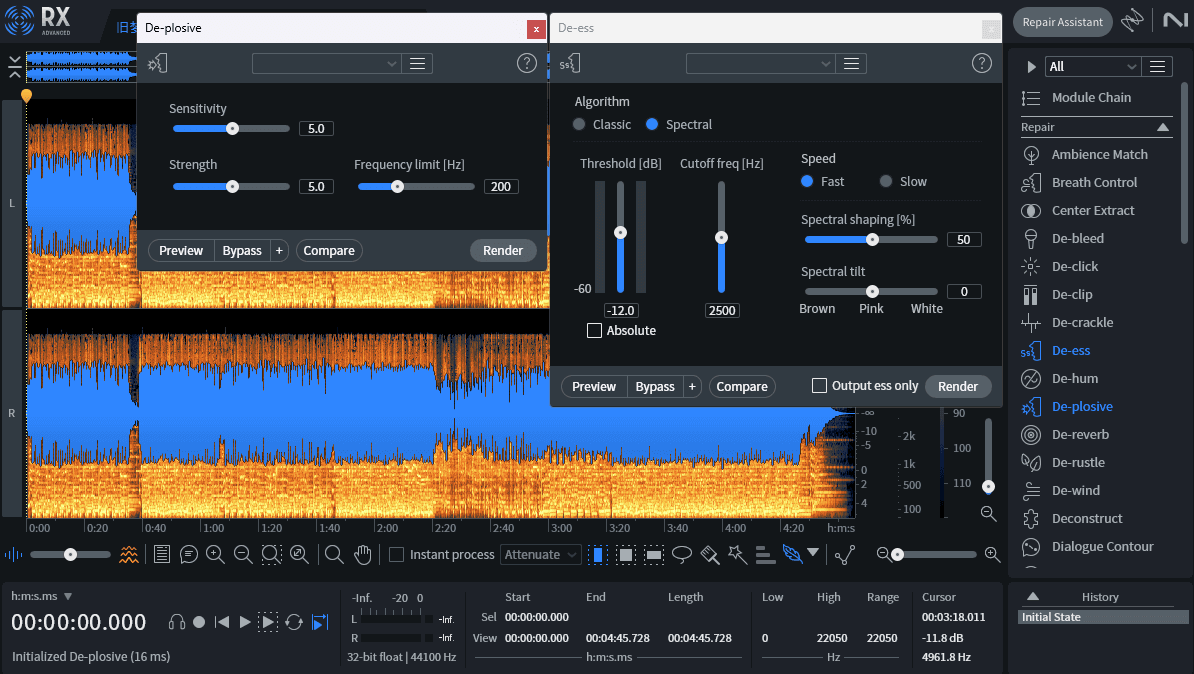This screenshot has width=1194, height=674.
Task: Click the headphones monitor icon
Action: coord(177,622)
